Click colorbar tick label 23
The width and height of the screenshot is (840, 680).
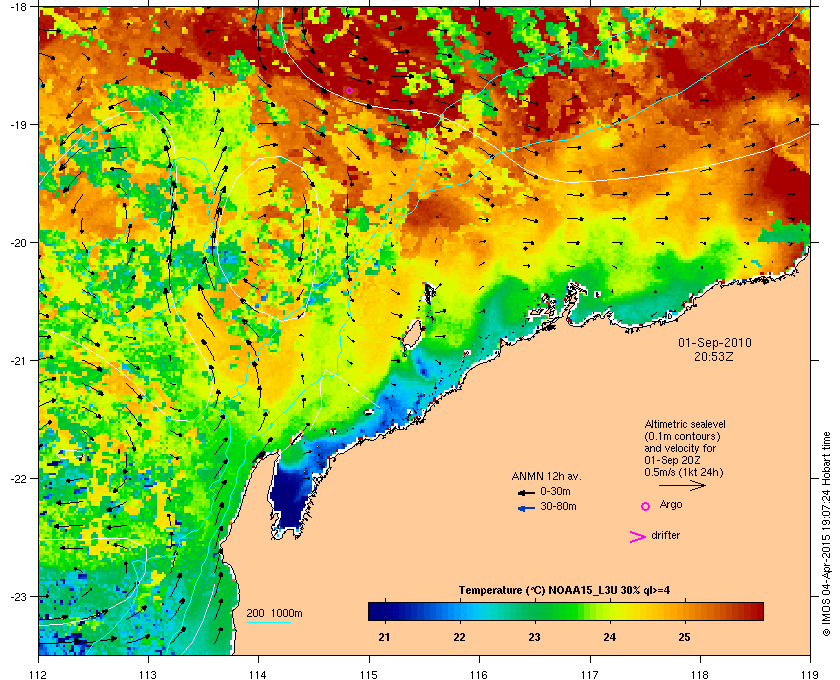pos(534,637)
